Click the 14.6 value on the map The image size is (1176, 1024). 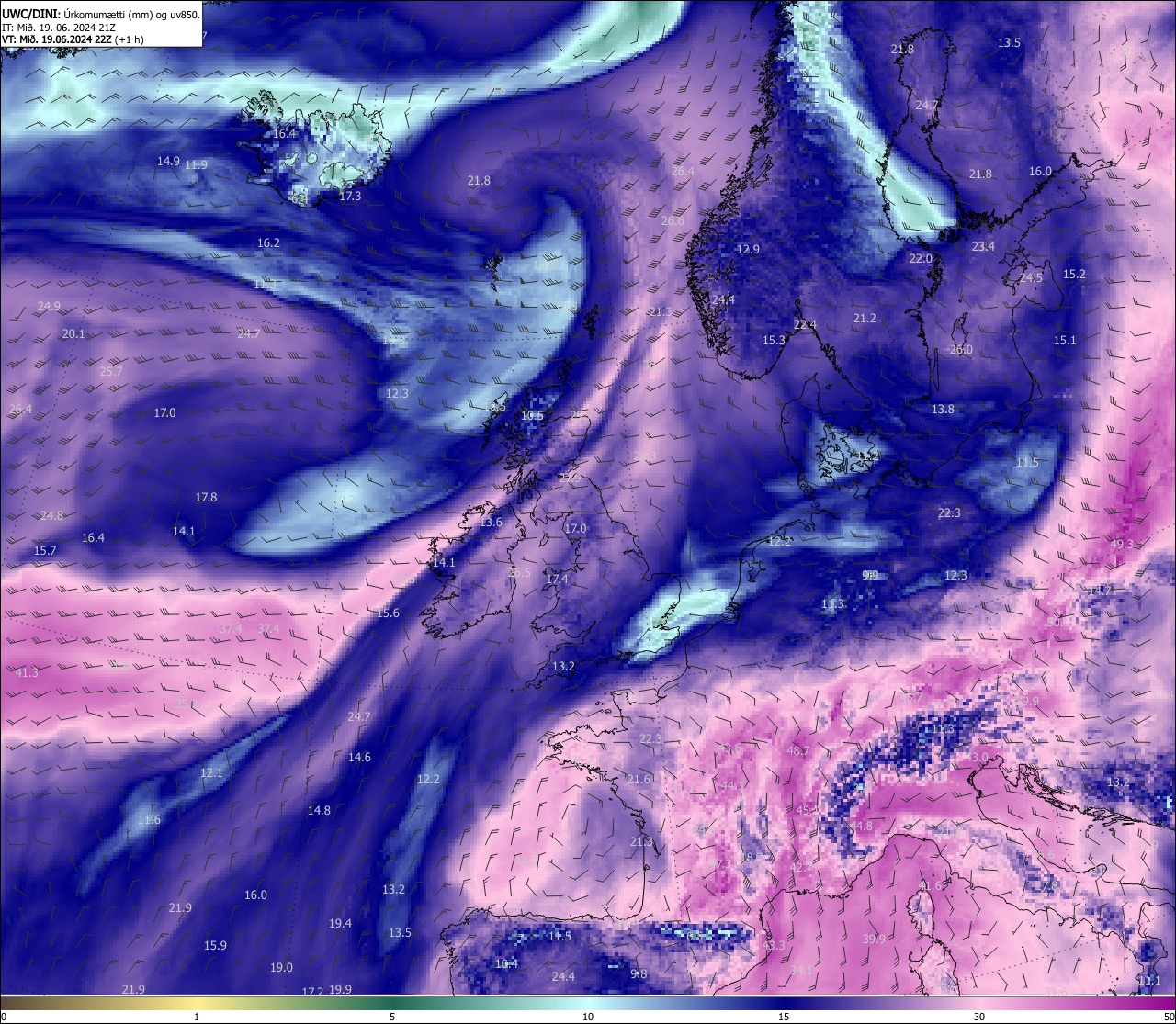point(359,757)
